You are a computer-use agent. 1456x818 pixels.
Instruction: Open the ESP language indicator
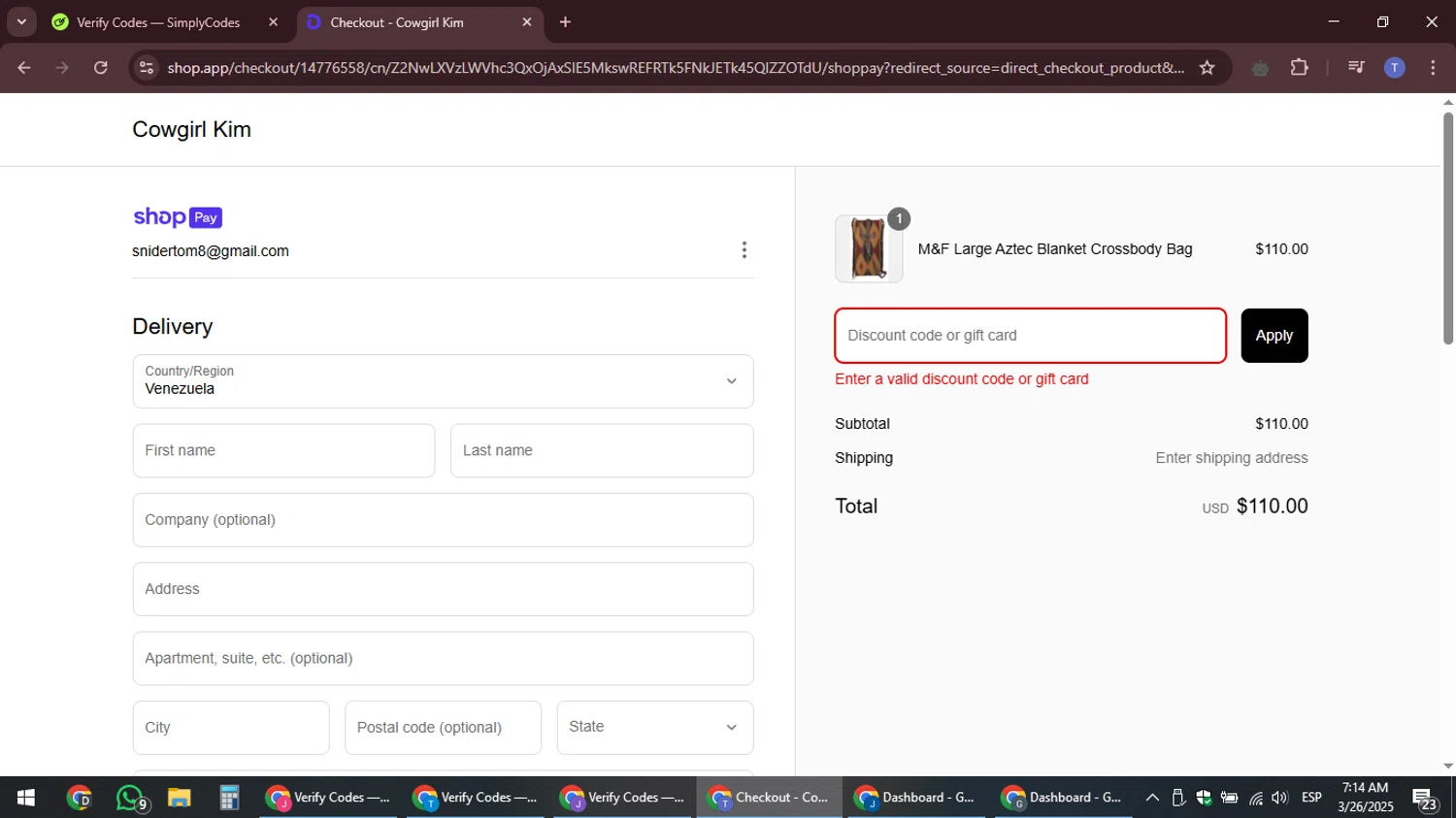pos(1311,798)
